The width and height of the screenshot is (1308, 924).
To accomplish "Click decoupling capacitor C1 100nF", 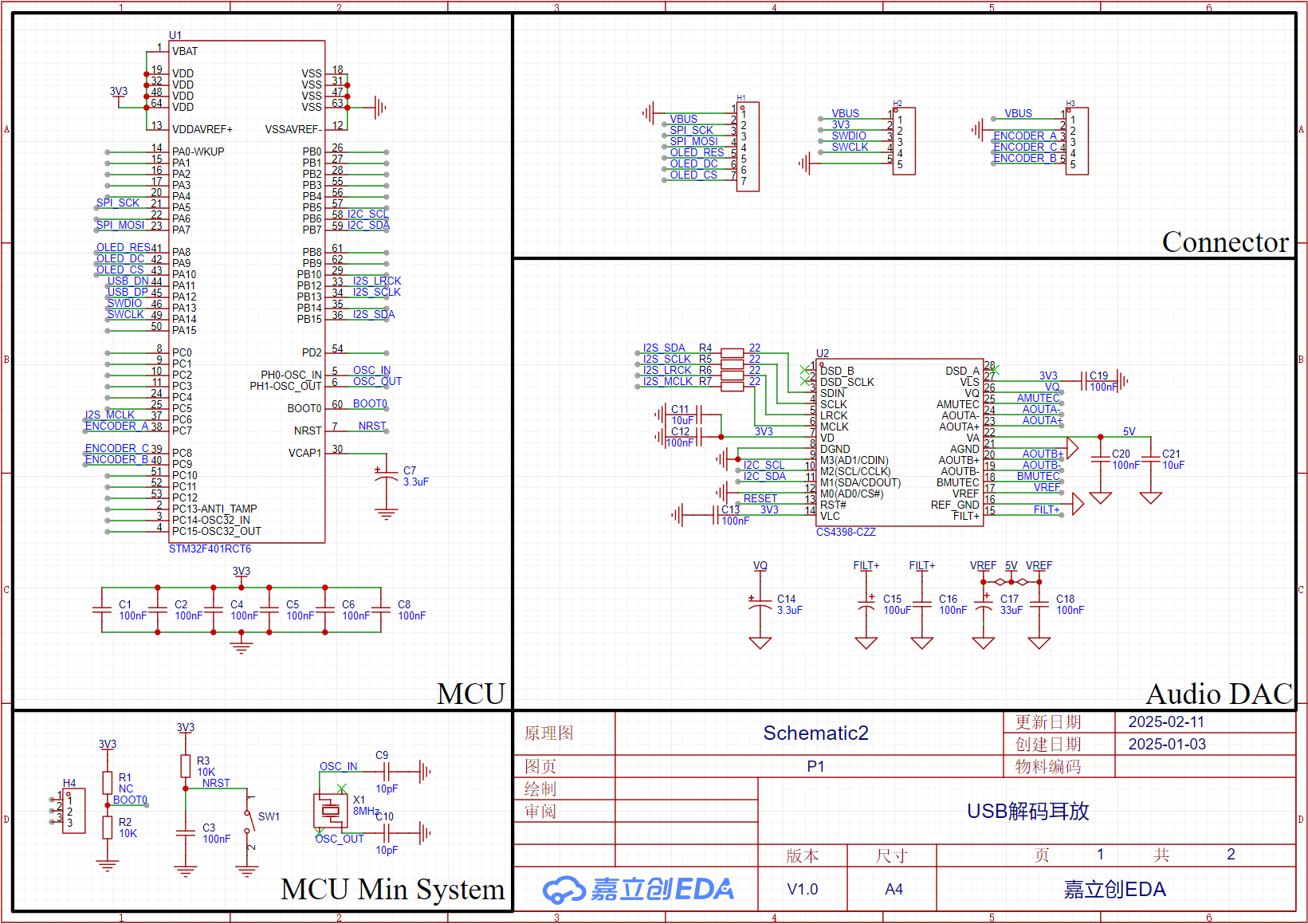I will pyautogui.click(x=102, y=610).
